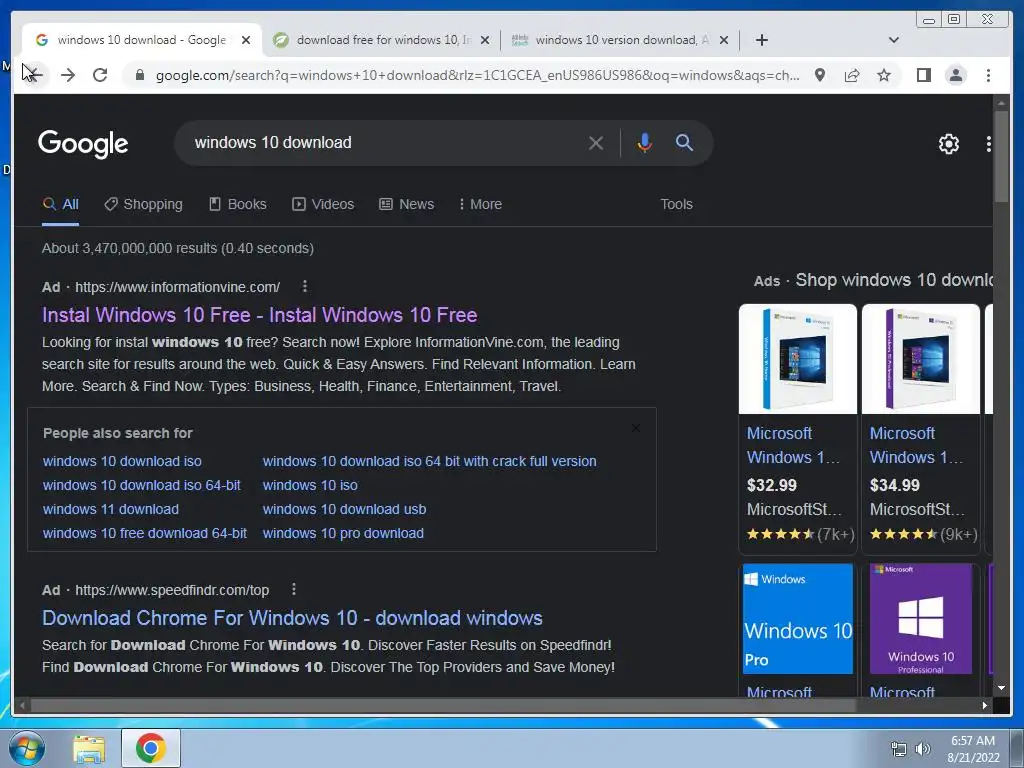Viewport: 1024px width, 768px height.
Task: Open Windows Explorer from taskbar
Action: click(89, 748)
